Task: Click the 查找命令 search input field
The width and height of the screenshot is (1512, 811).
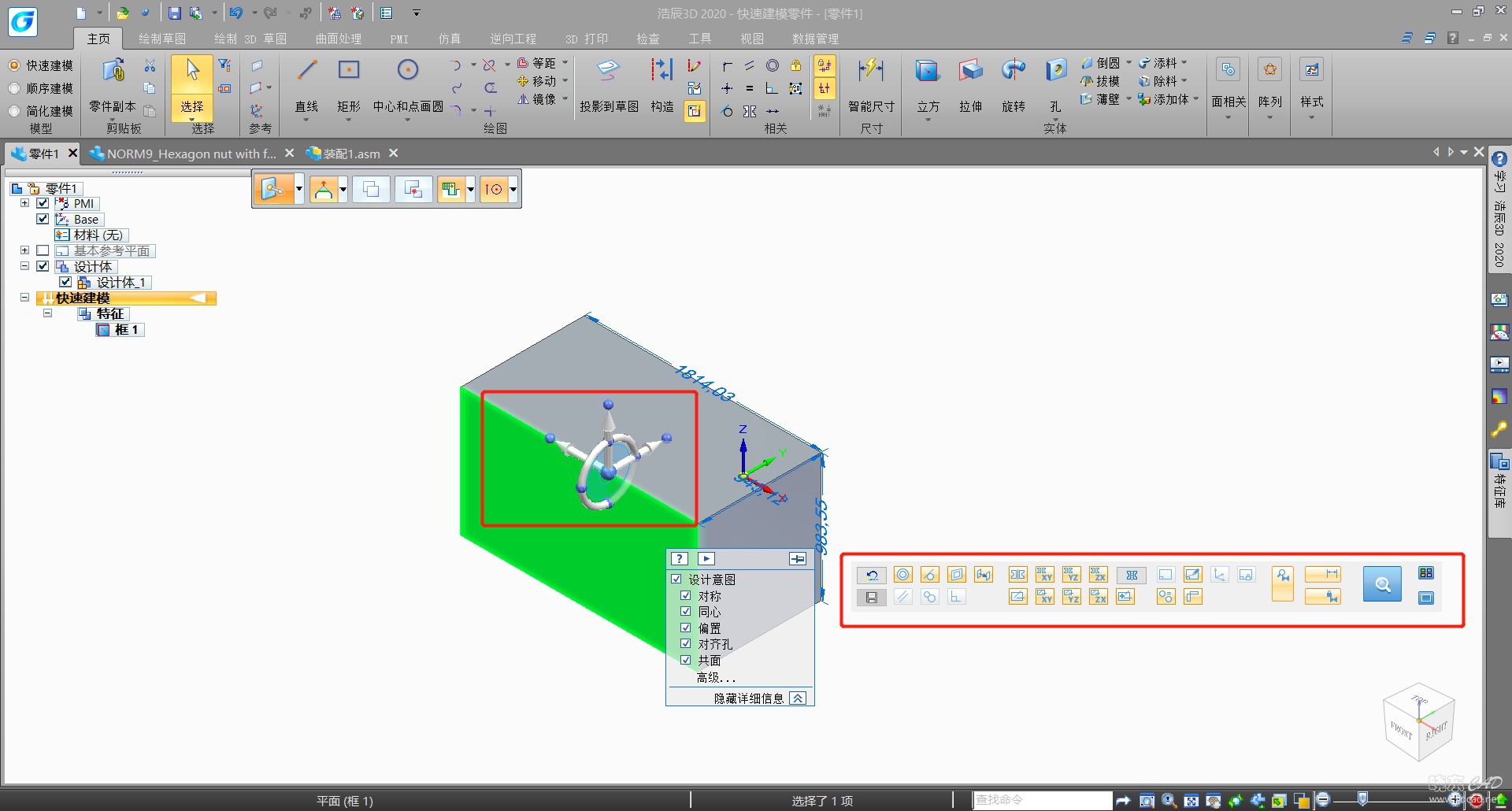Action: pyautogui.click(x=1041, y=800)
